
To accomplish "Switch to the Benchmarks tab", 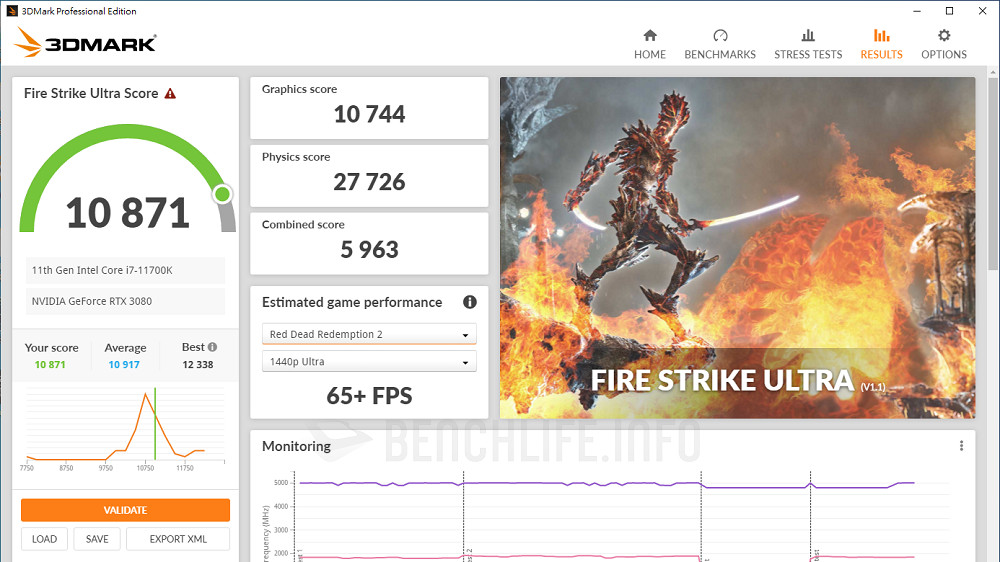I will (720, 44).
